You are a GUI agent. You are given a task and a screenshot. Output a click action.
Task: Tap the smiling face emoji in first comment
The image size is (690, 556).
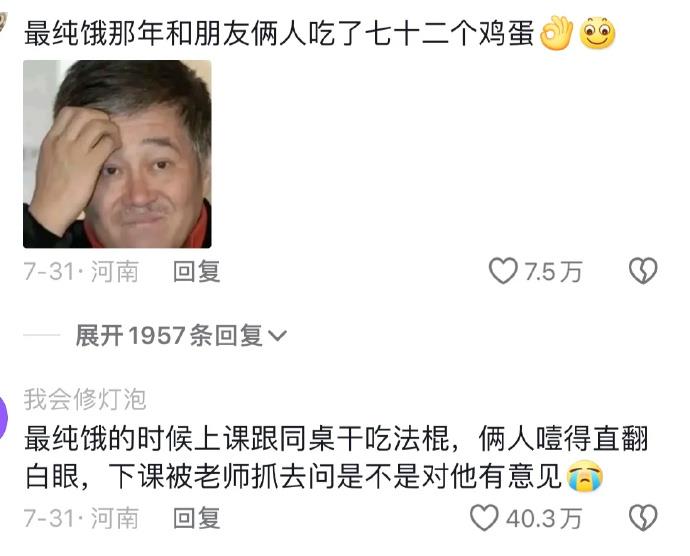597,33
